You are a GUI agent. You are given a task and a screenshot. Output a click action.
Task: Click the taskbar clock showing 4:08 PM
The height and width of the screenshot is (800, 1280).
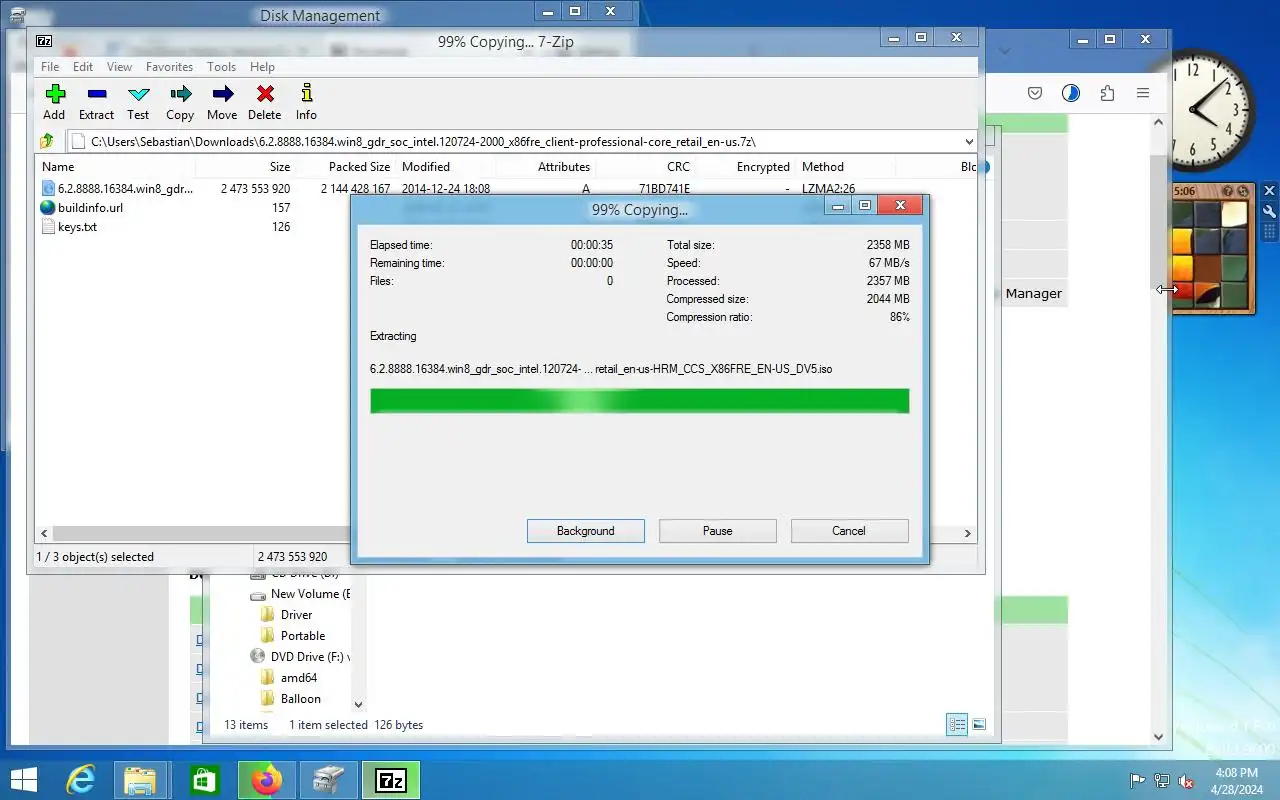(1237, 781)
